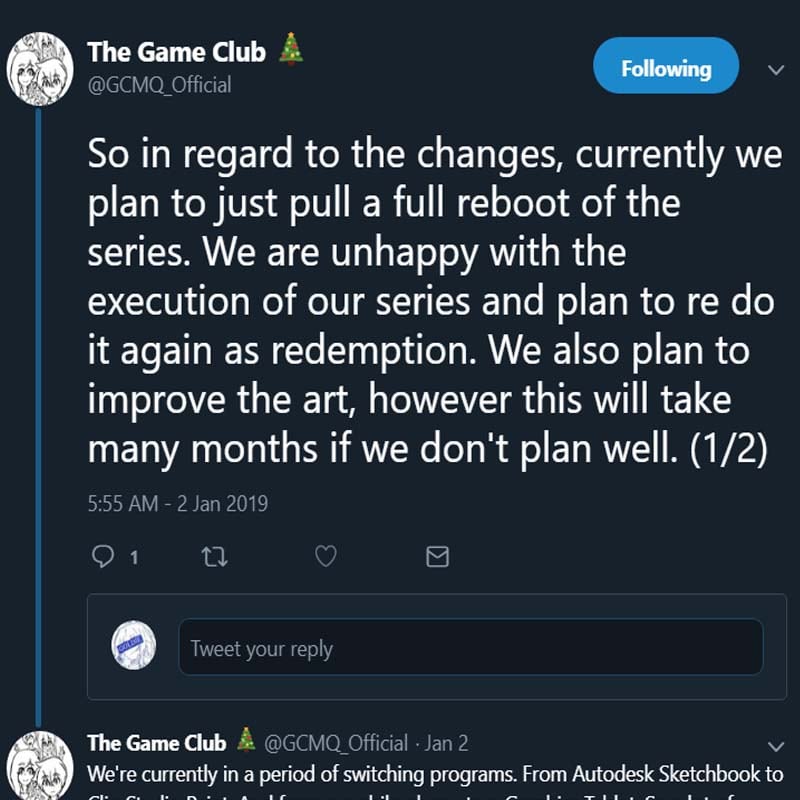Open the 5:55 AM - 2 Jan 2019 timestamp
The width and height of the screenshot is (800, 800).
pos(178,503)
